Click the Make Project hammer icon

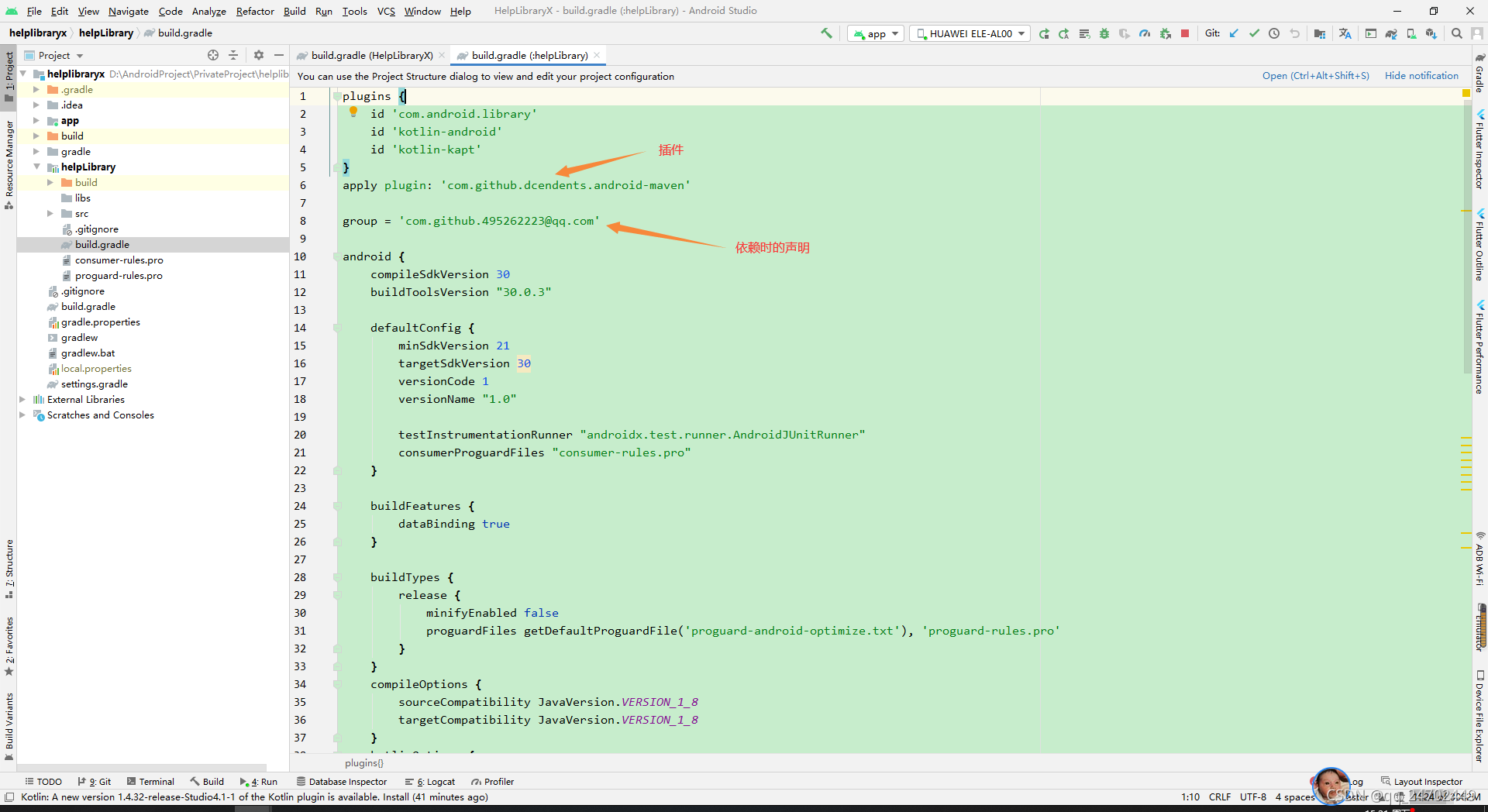(826, 33)
